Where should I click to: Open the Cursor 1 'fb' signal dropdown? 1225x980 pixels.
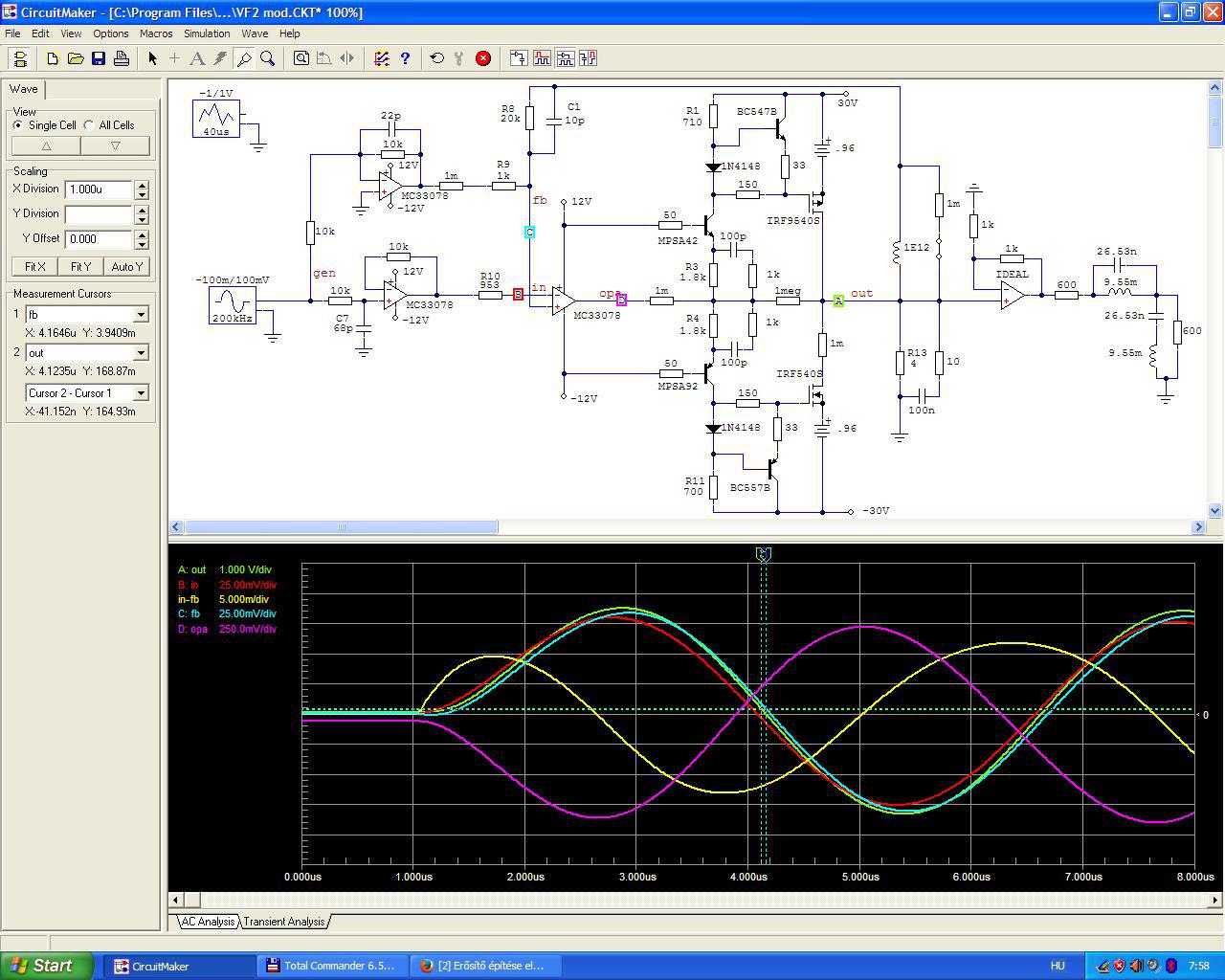pyautogui.click(x=141, y=315)
